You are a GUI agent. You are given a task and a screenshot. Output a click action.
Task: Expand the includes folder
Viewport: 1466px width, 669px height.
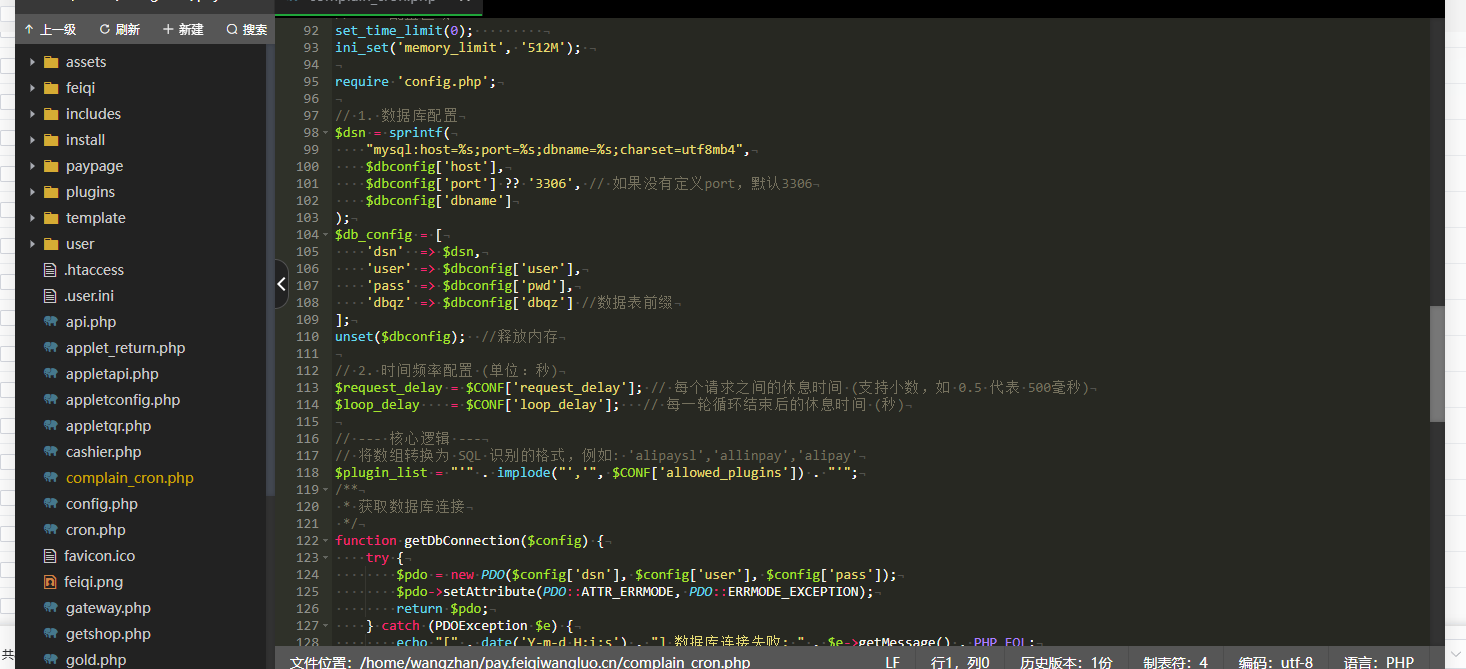pyautogui.click(x=32, y=114)
